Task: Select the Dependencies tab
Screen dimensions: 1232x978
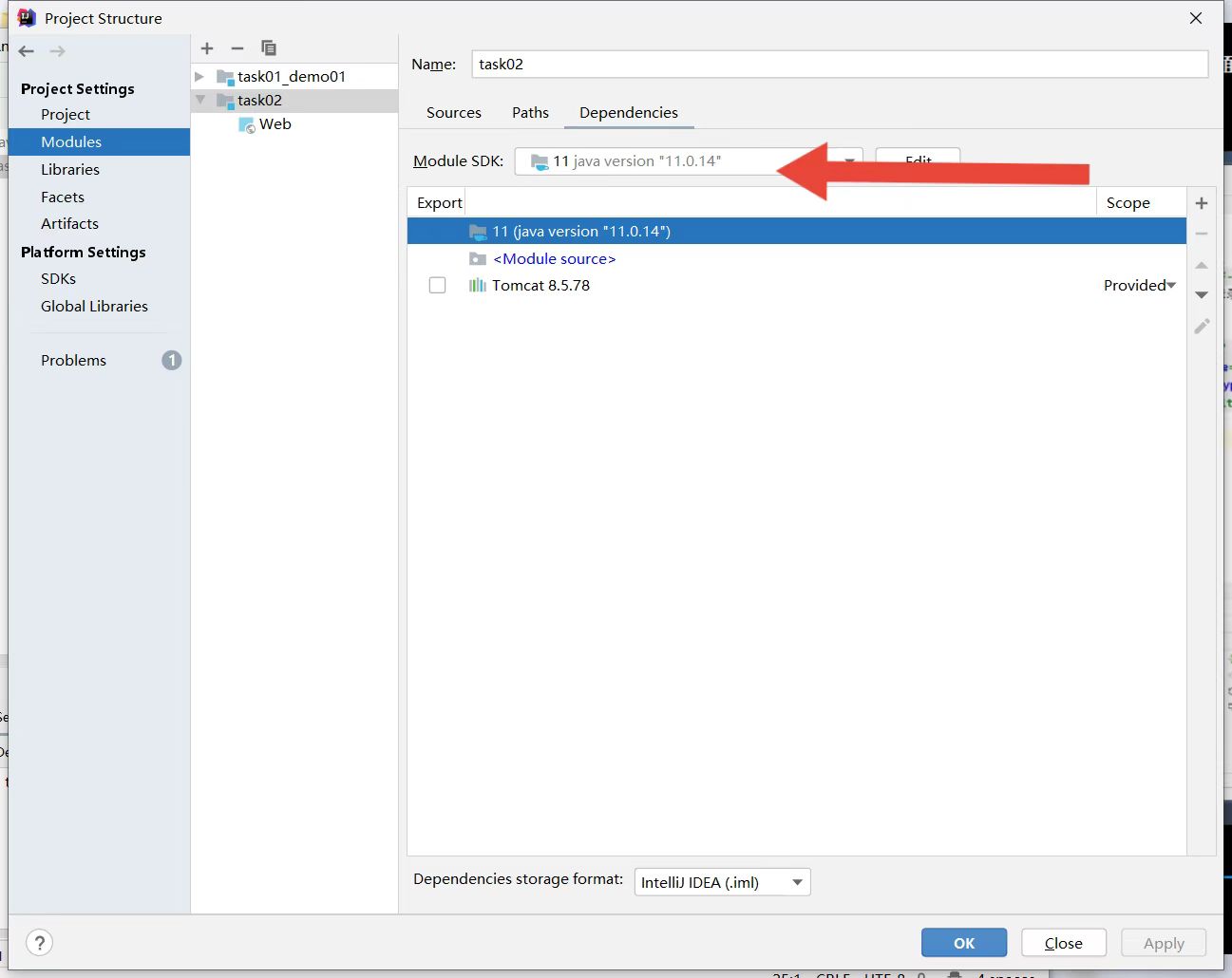Action: pyautogui.click(x=629, y=112)
